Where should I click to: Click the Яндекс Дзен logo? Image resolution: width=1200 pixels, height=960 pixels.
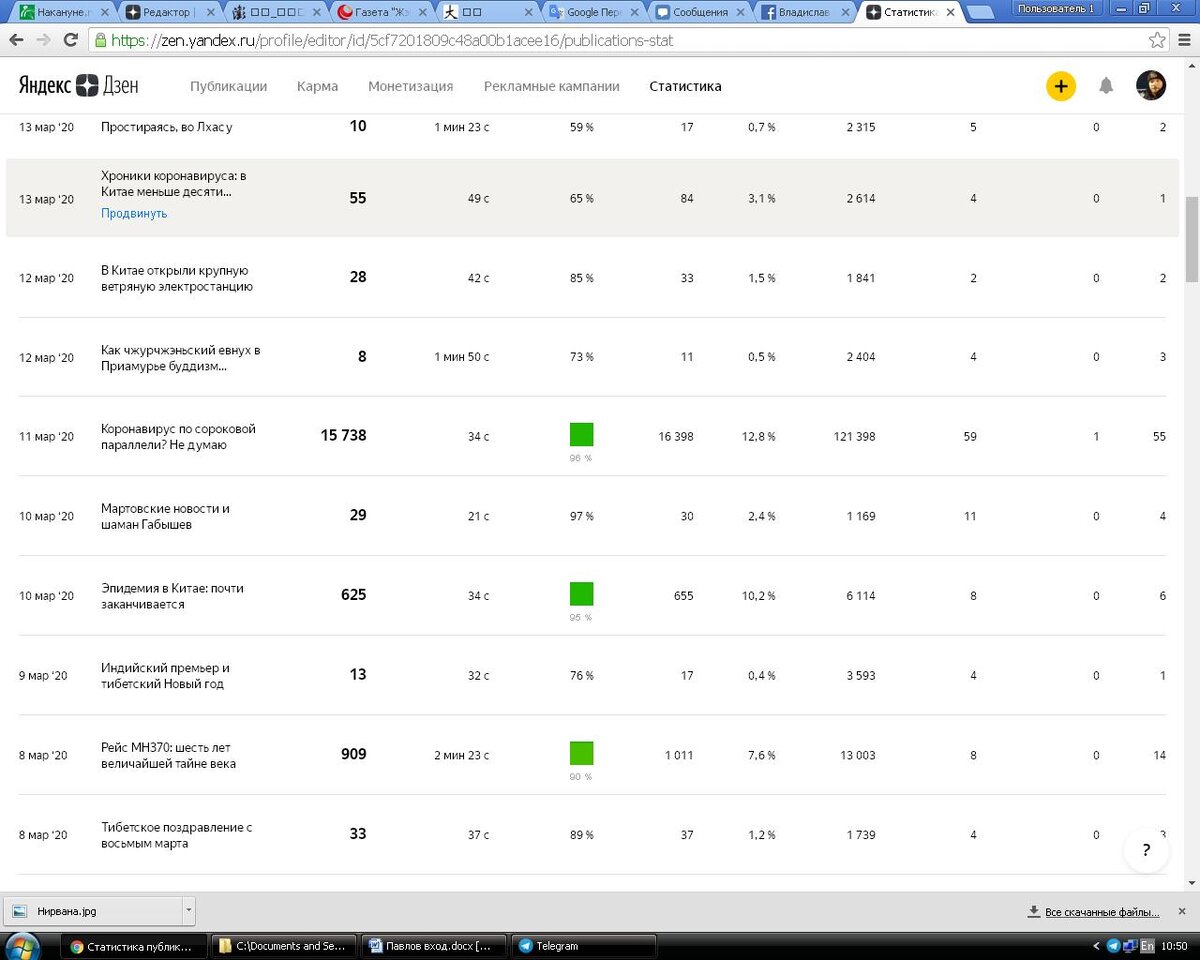79,86
